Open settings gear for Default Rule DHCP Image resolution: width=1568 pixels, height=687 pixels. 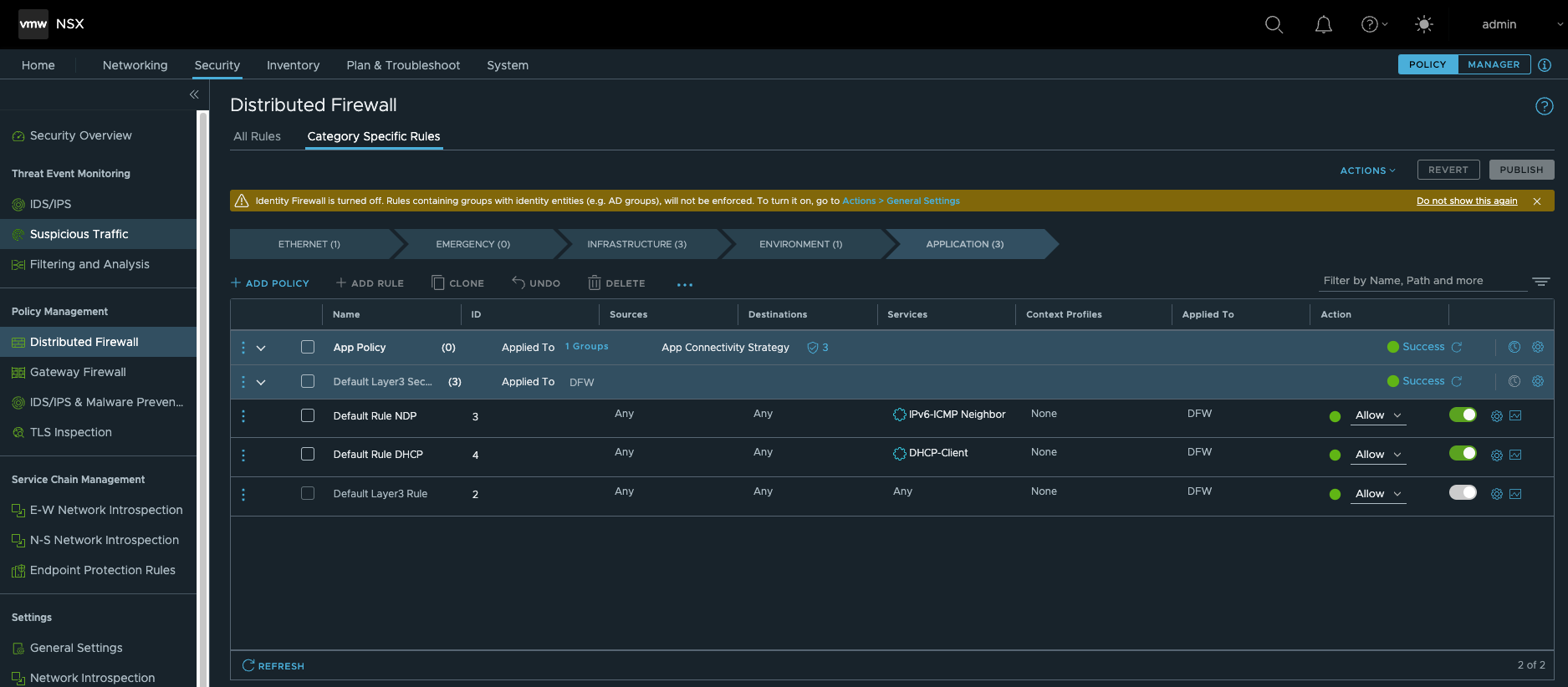[x=1497, y=455]
